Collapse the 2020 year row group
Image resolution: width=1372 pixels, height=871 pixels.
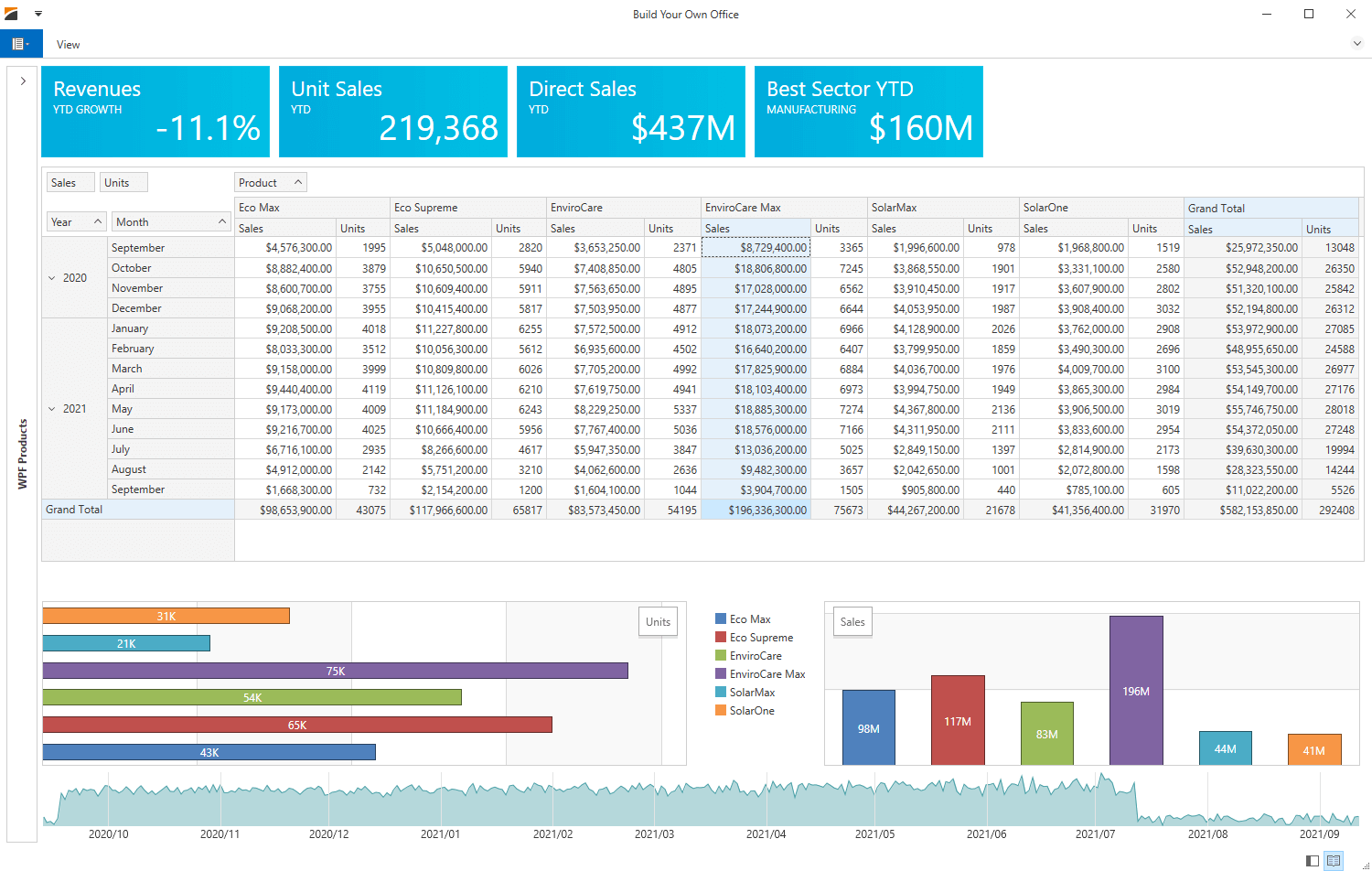click(52, 278)
